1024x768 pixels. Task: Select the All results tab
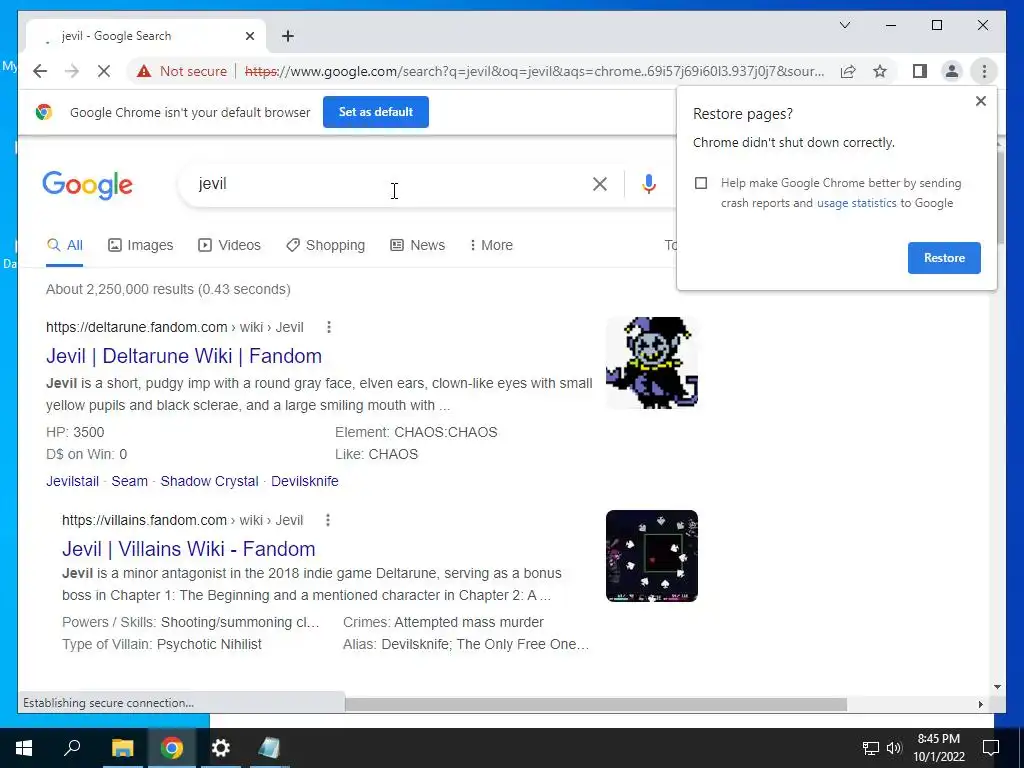coord(65,246)
